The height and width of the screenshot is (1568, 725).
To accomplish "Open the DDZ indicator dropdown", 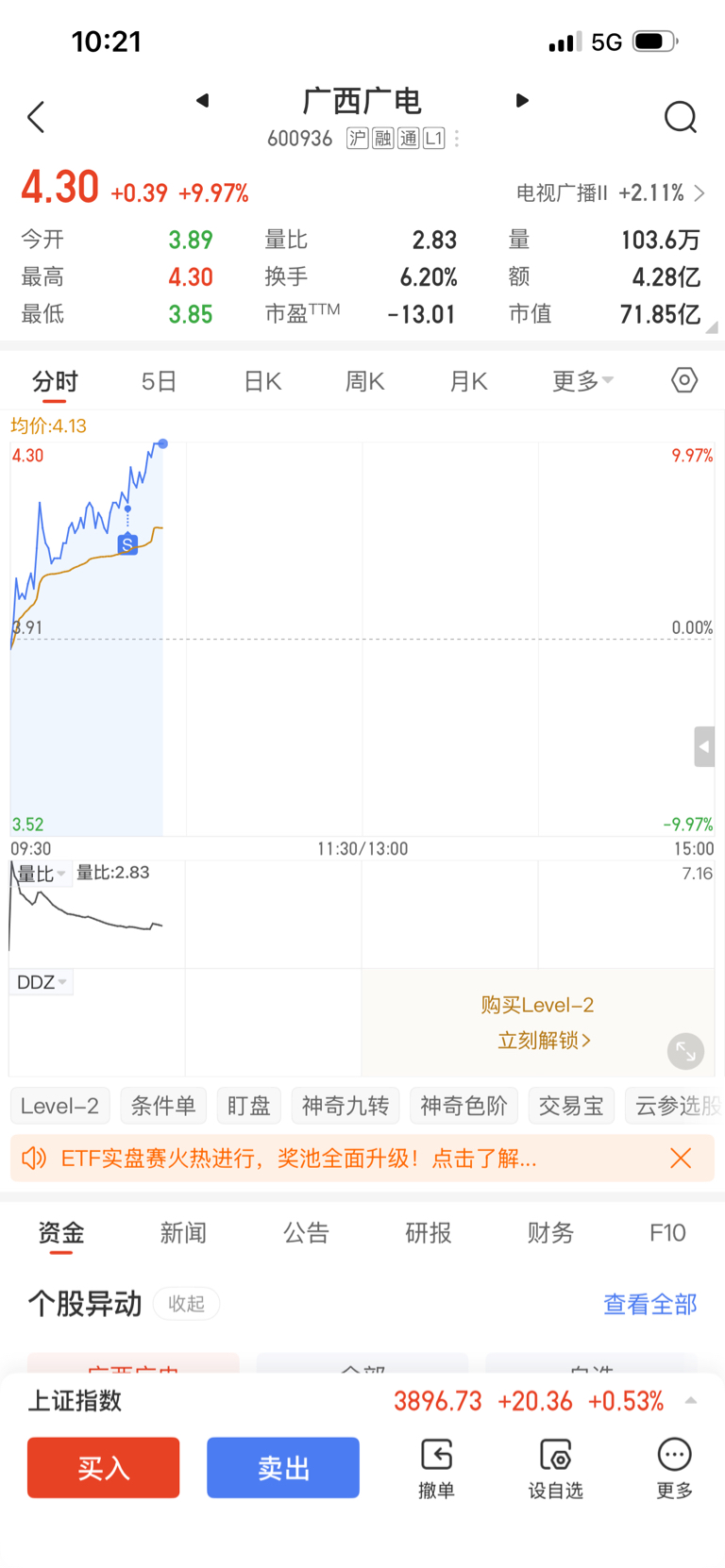I will point(42,982).
